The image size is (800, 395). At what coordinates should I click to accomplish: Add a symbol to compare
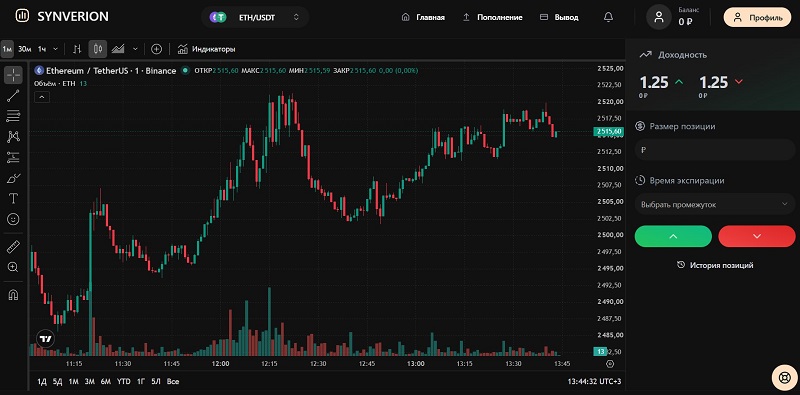click(157, 49)
